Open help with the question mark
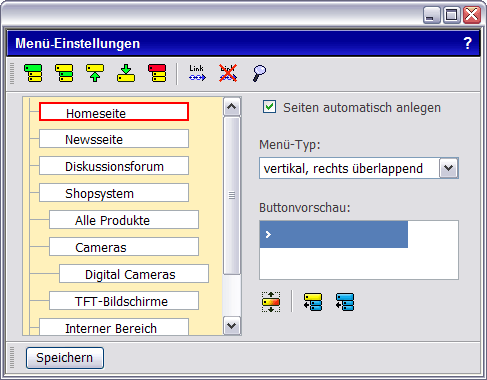 [x=468, y=43]
